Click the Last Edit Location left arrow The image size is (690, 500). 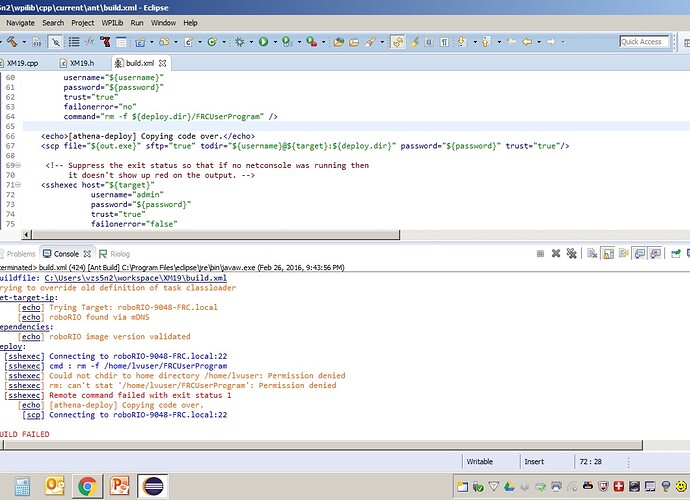click(x=511, y=42)
